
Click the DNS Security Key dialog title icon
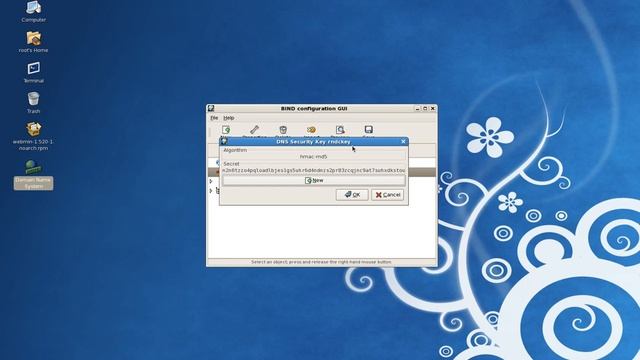(224, 141)
